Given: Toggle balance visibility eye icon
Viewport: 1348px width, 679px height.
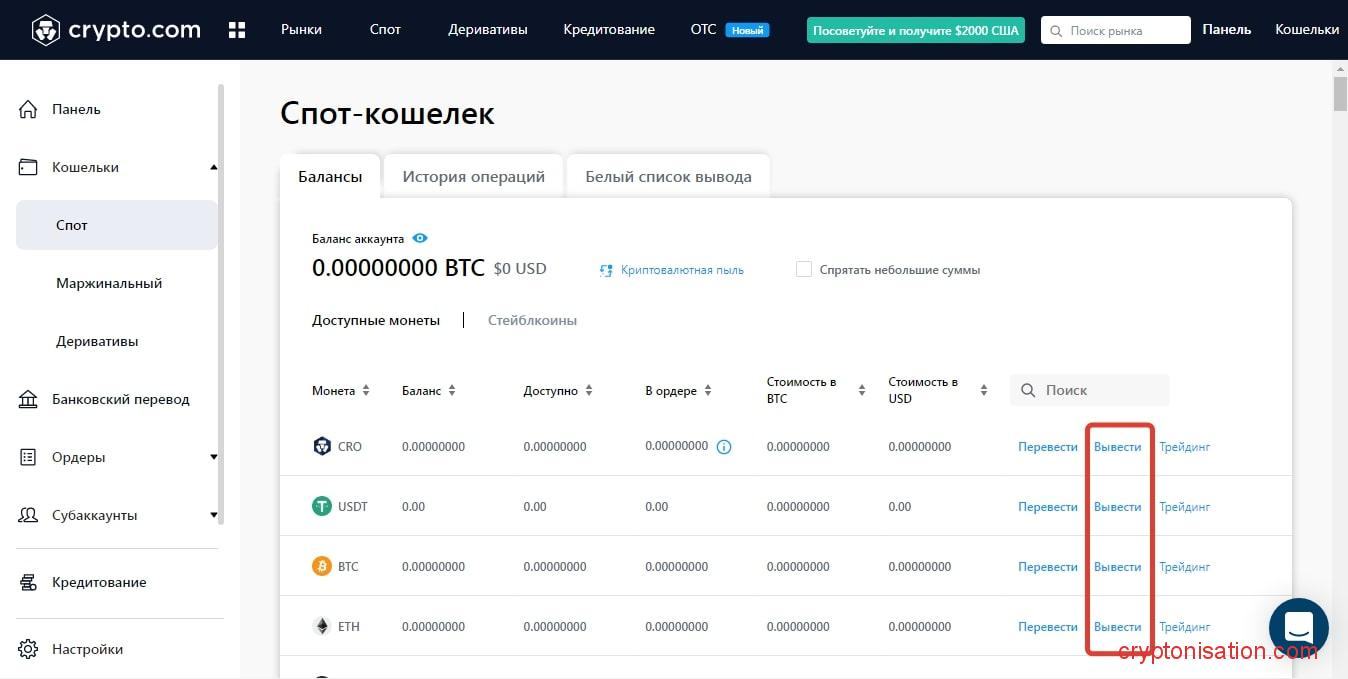Looking at the screenshot, I should point(420,238).
